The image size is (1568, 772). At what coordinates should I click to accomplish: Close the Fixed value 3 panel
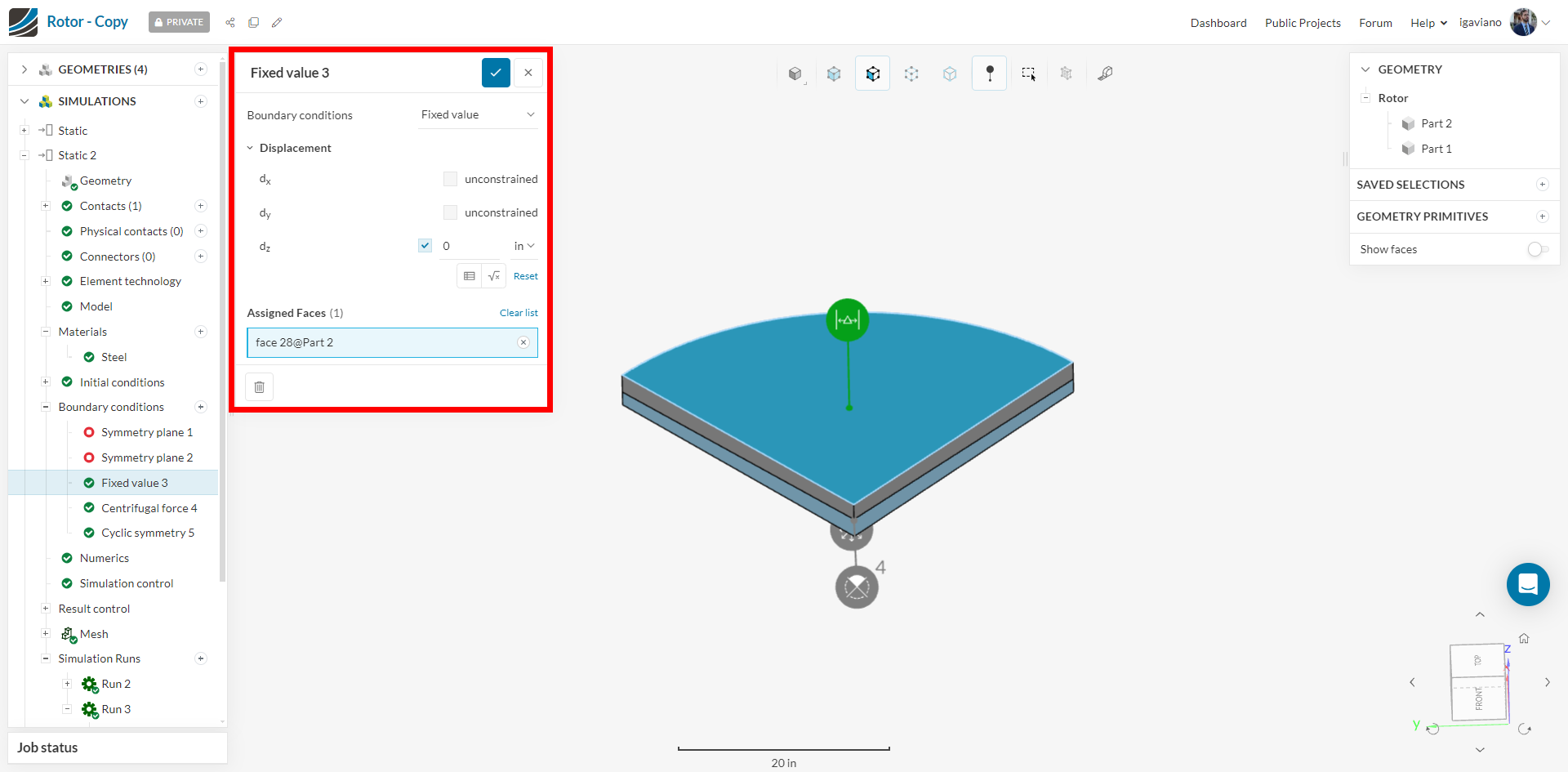tap(528, 73)
